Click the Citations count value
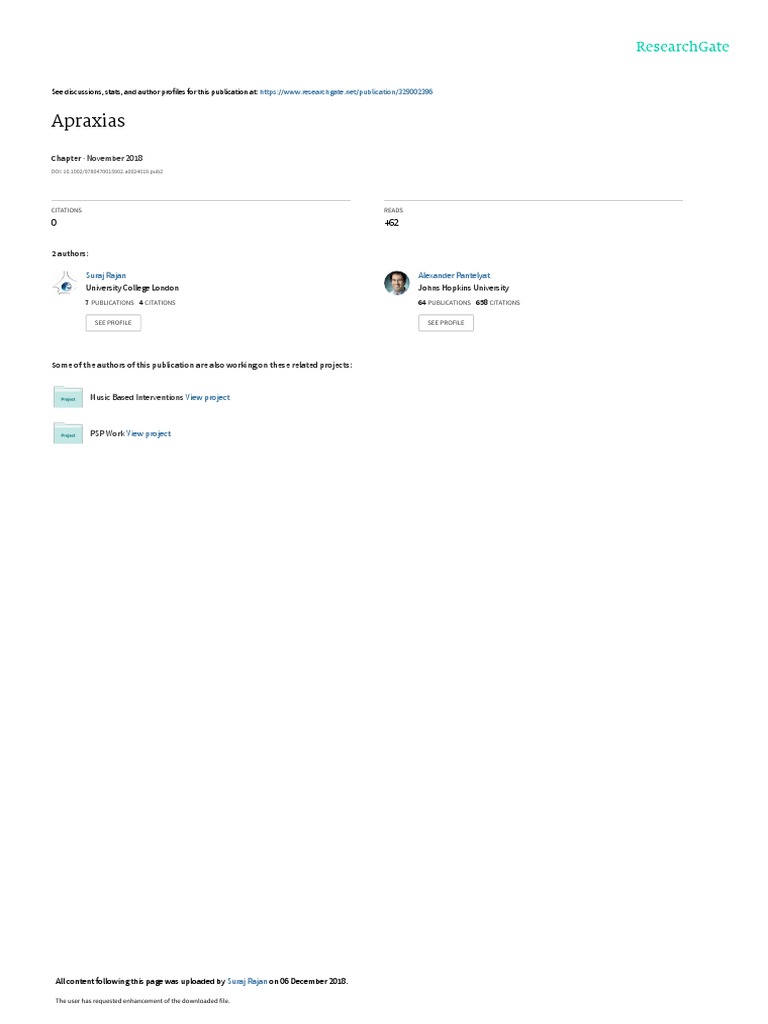Viewport: 768px width, 1024px height. [54, 223]
